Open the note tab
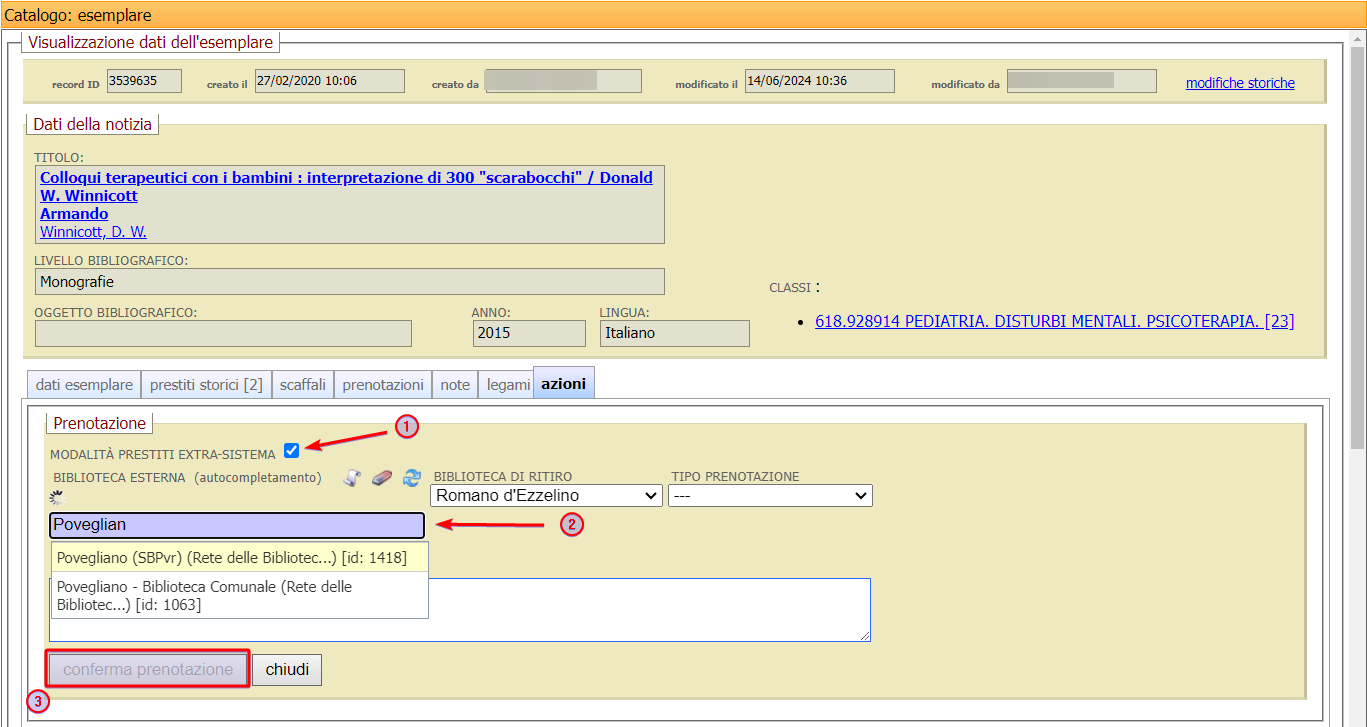1367x727 pixels. [455, 384]
